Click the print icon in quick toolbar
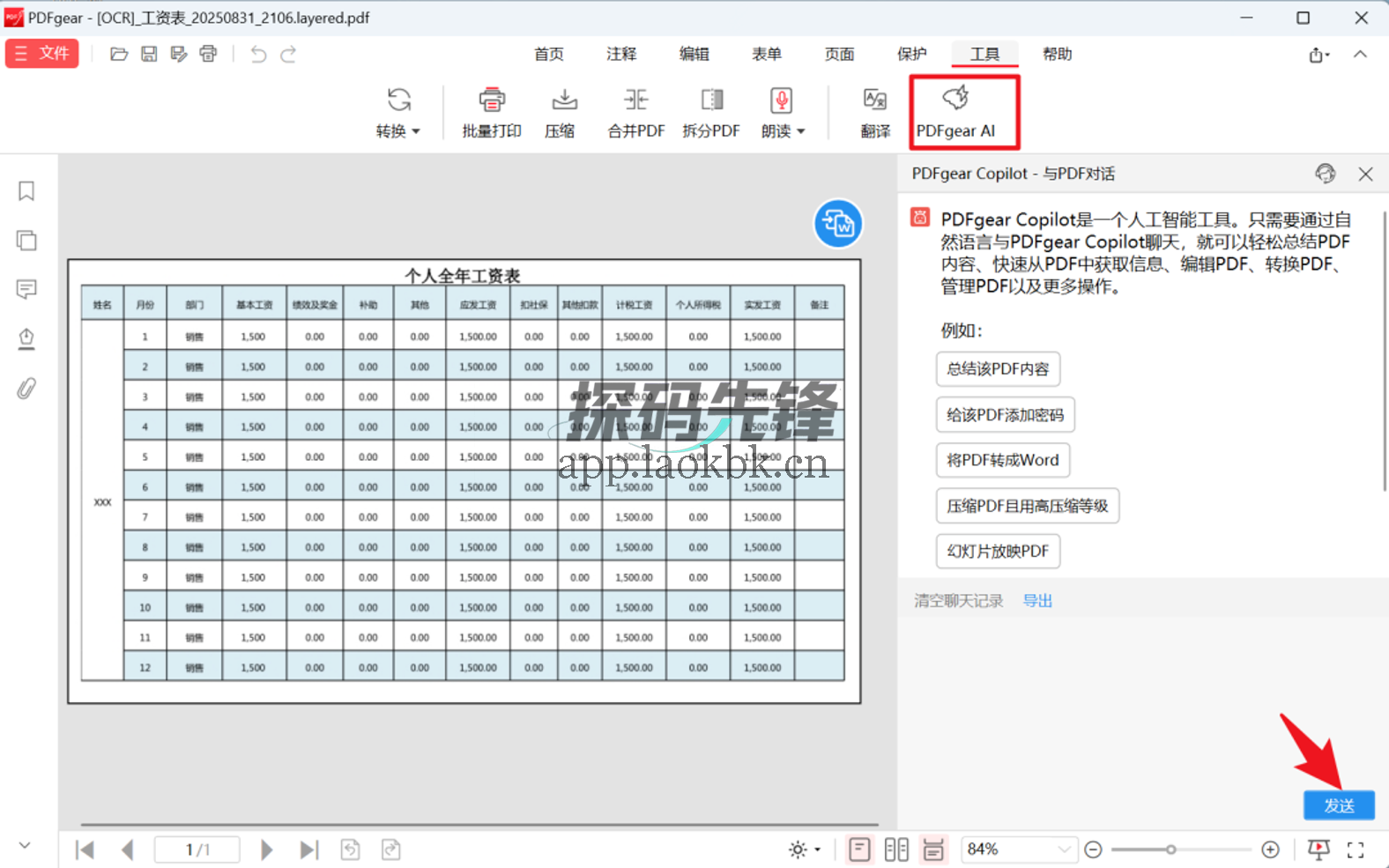Image resolution: width=1389 pixels, height=868 pixels. pyautogui.click(x=208, y=55)
